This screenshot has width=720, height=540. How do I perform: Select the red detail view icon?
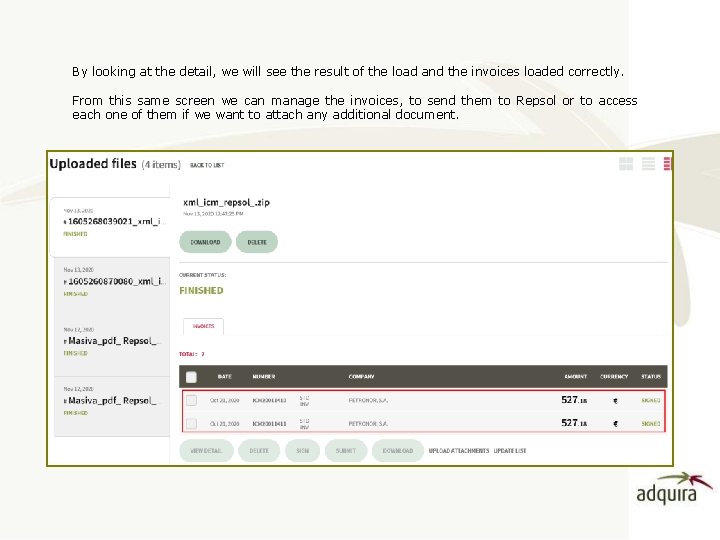[x=667, y=163]
